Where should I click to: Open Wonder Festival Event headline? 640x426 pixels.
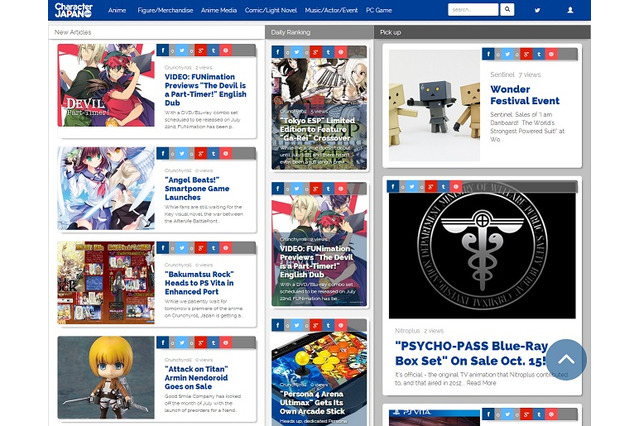coord(524,95)
